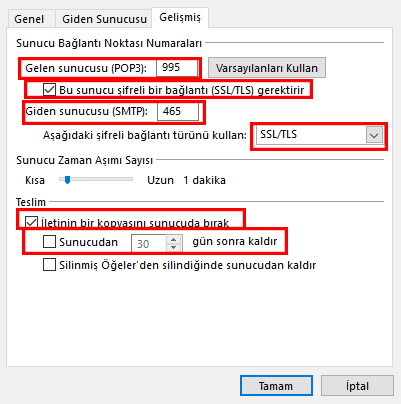Open the SSL/TLS encryption type dropdown

click(320, 135)
